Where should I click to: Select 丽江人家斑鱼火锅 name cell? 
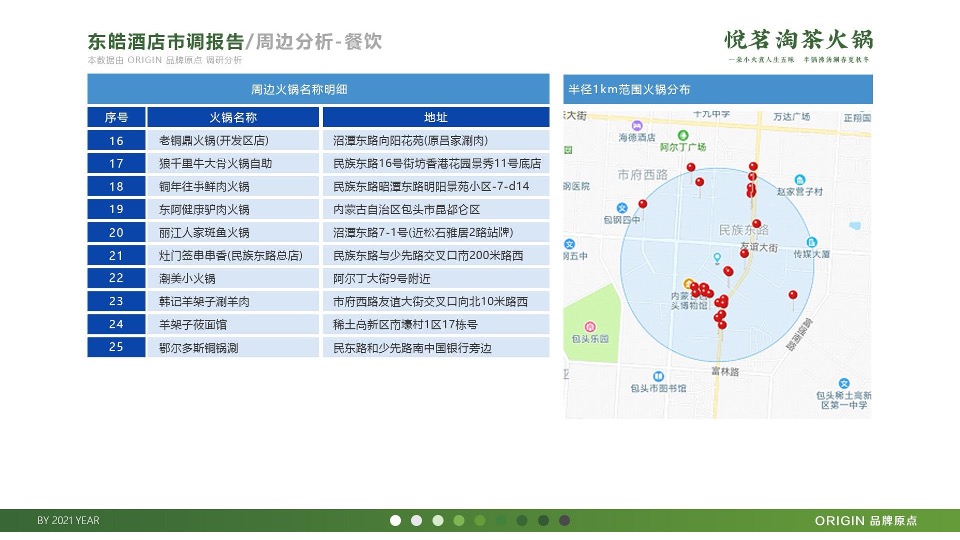coord(233,232)
